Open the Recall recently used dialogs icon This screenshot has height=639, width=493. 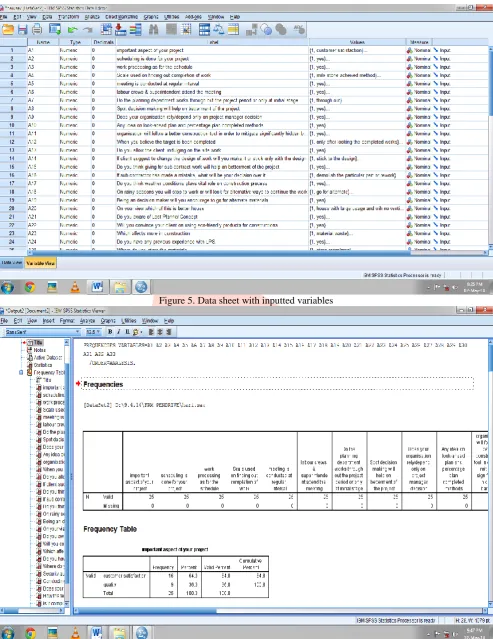click(55, 29)
